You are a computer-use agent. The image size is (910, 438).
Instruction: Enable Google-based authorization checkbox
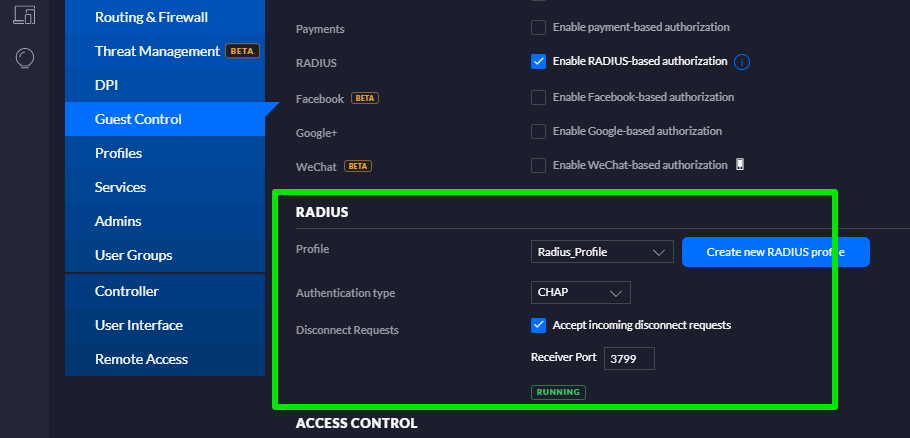tap(539, 131)
